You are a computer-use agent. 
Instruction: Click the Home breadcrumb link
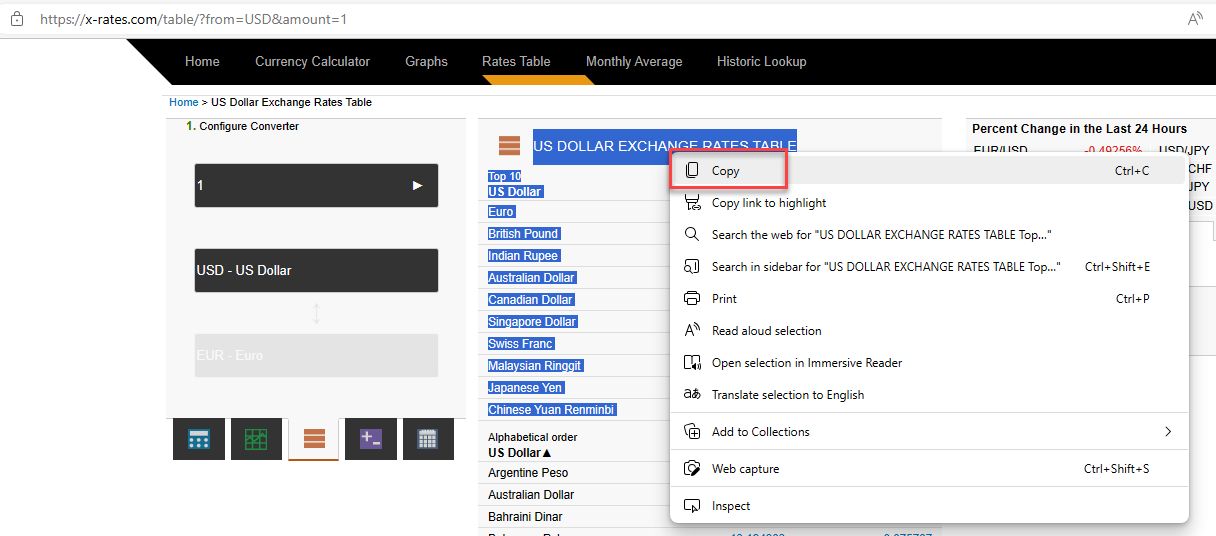(x=184, y=102)
